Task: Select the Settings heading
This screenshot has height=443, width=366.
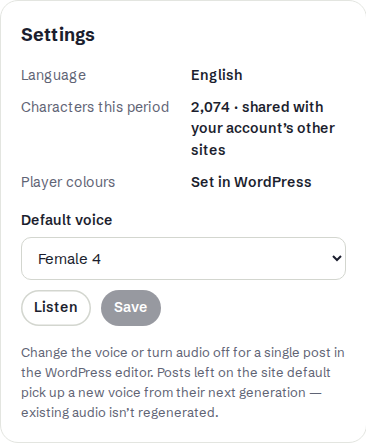Action: click(x=58, y=35)
